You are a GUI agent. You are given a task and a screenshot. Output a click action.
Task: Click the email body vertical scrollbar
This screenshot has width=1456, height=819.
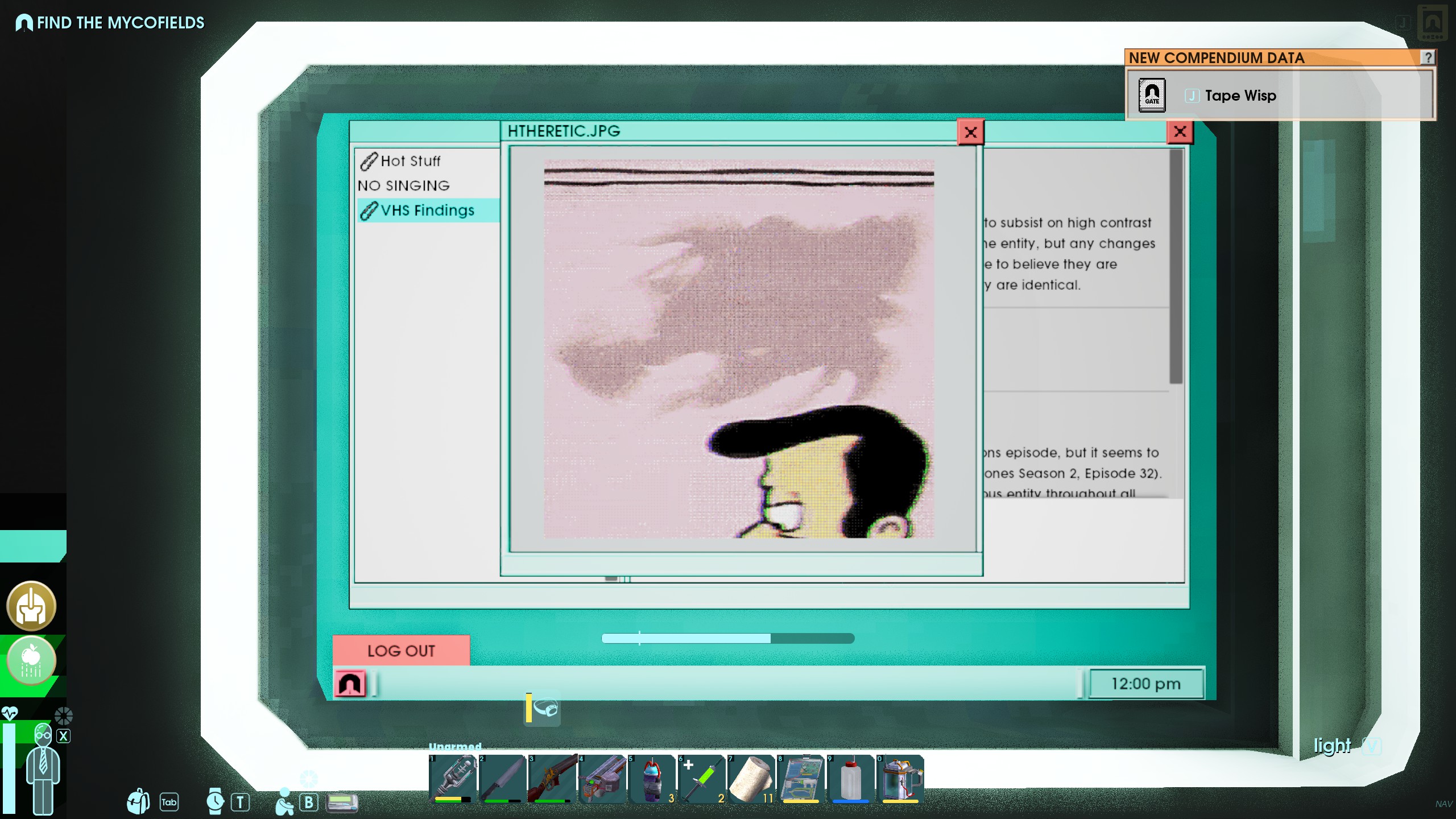pyautogui.click(x=1176, y=266)
